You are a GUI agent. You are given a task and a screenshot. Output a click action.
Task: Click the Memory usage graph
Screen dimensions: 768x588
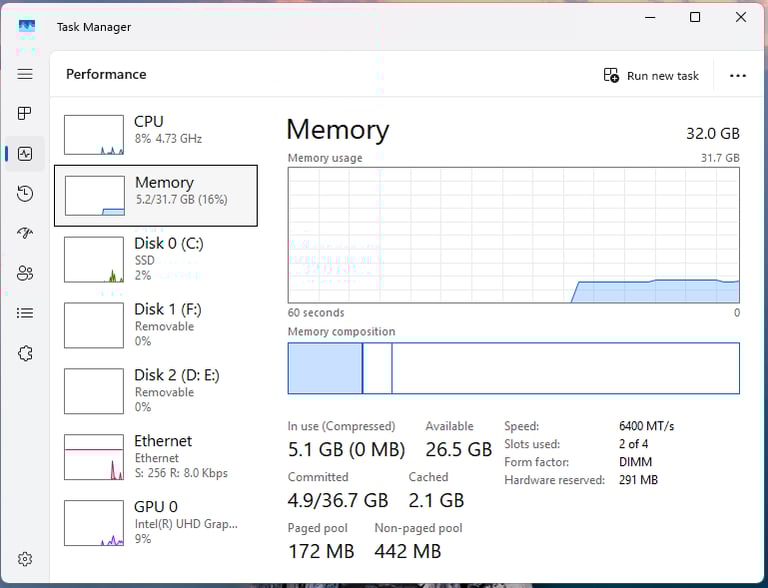click(514, 235)
